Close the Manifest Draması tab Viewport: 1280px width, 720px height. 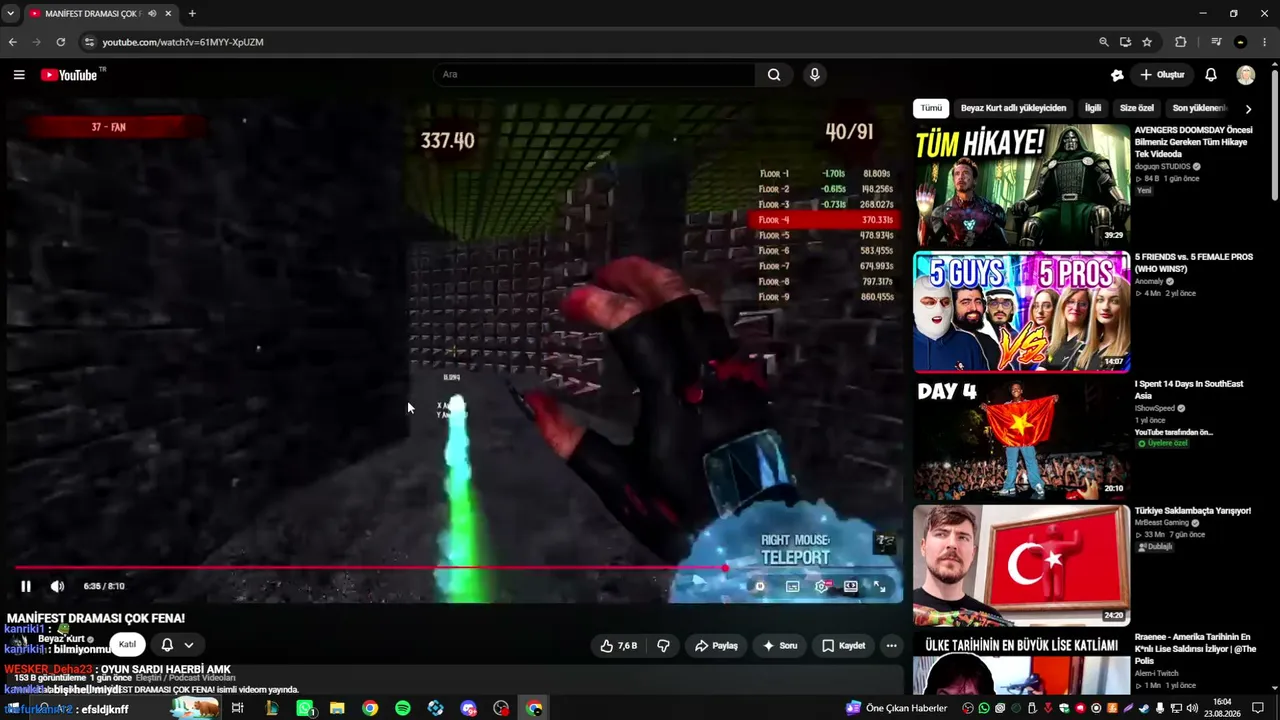[x=168, y=14]
